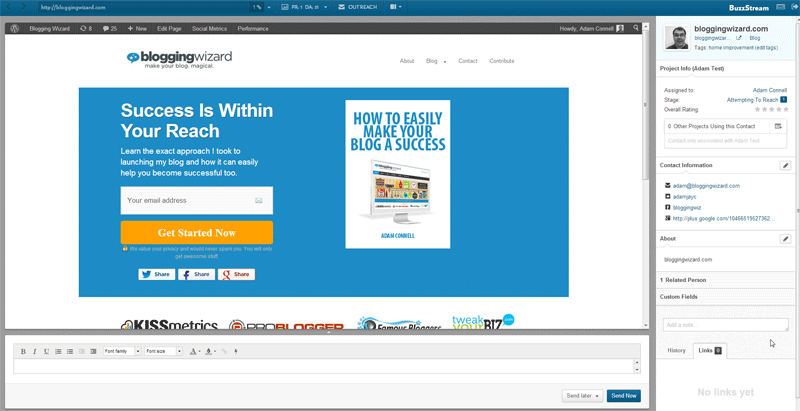Open Social Metrics in the admin bar
Viewport: 800px width, 411px height.
(209, 29)
